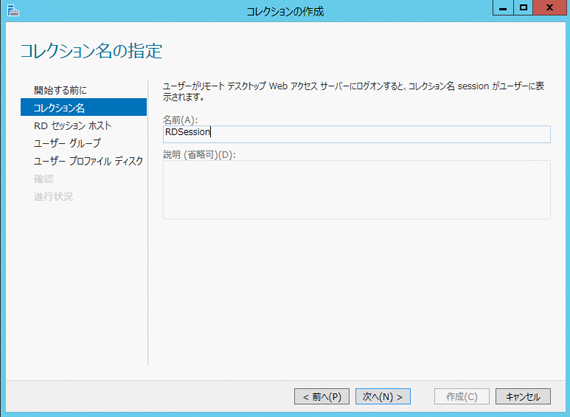570x417 pixels.
Task: Cancel the wizard with キャンセル
Action: [523, 396]
